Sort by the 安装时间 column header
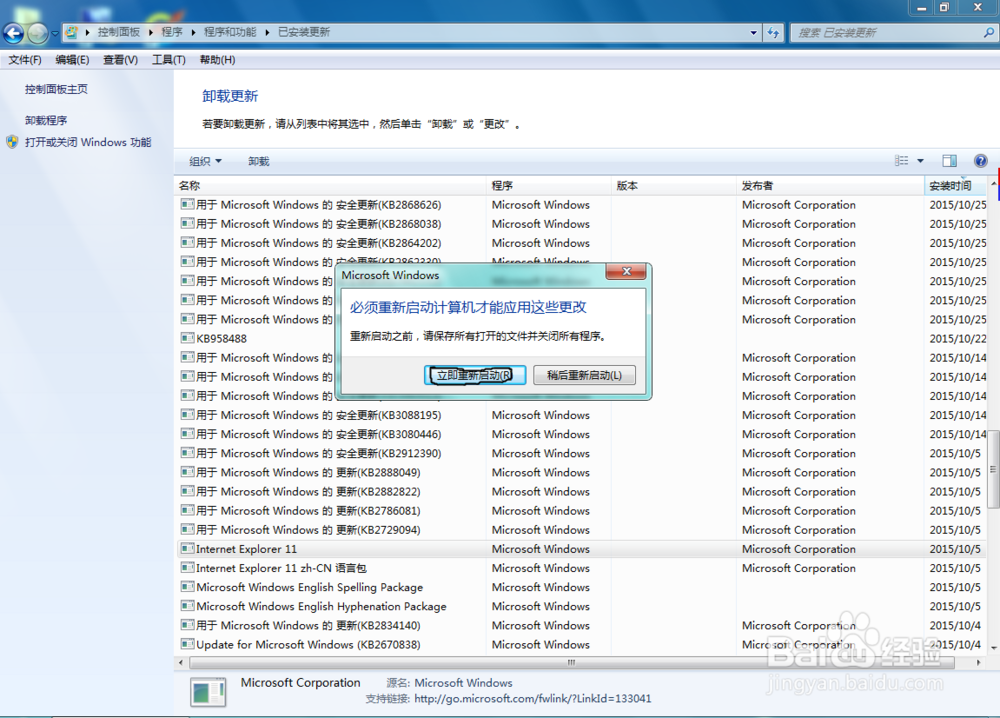The image size is (1000, 718). 956,186
